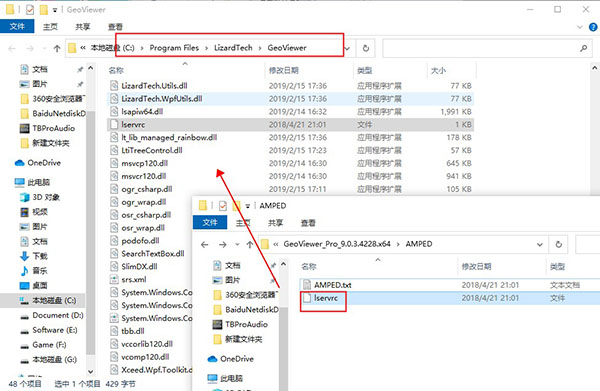Open 文档 quick access in GeoViewer sidebar
This screenshot has width=600, height=391.
[39, 69]
